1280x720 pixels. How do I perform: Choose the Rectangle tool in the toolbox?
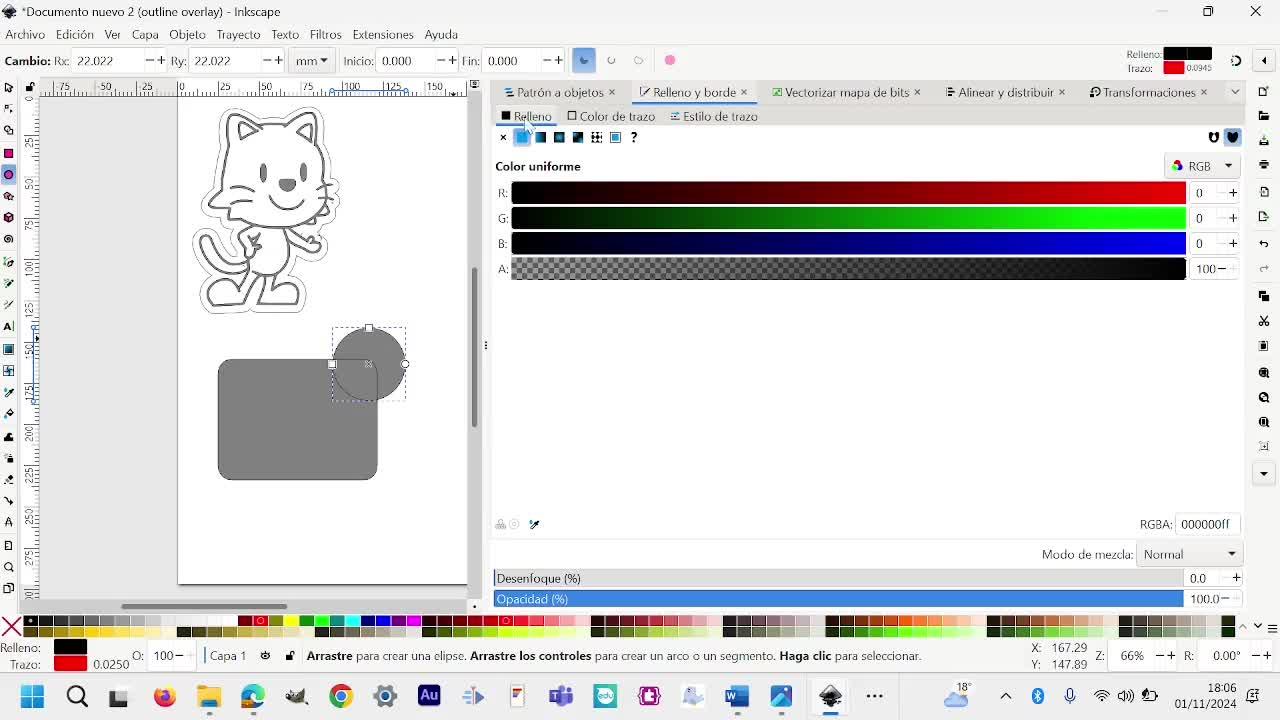[9, 153]
